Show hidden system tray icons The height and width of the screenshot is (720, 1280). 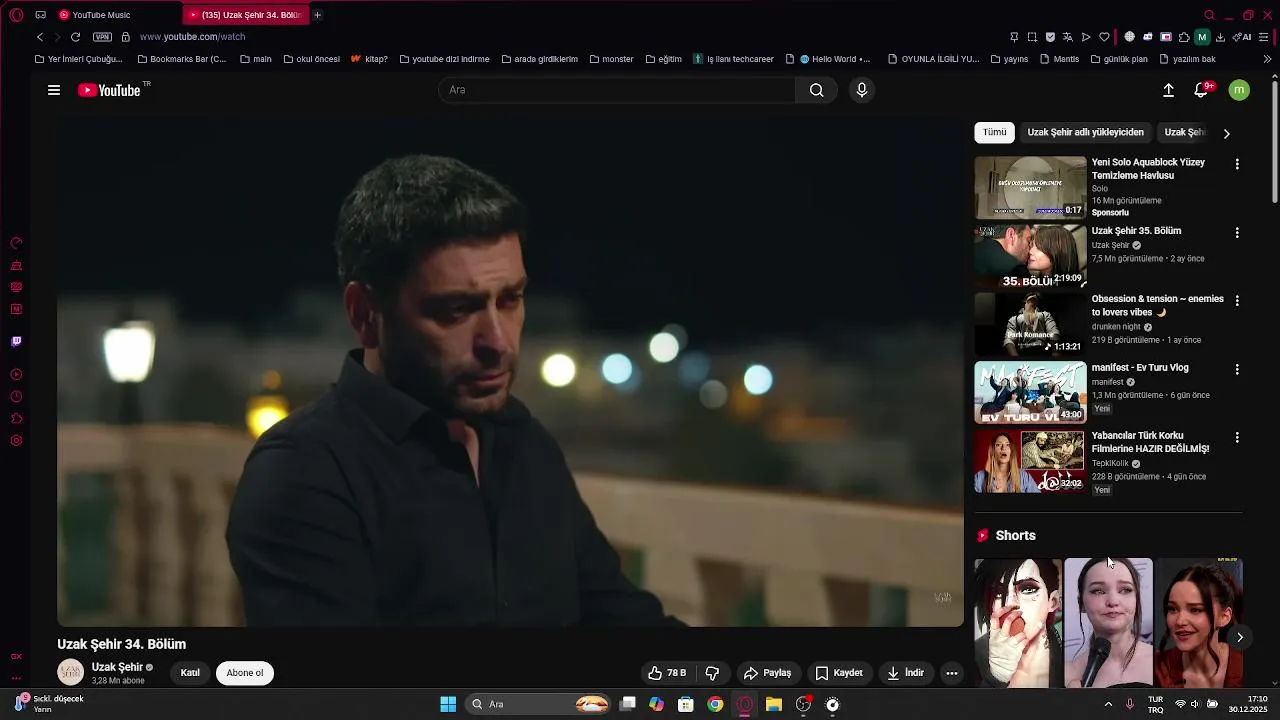(x=1108, y=704)
